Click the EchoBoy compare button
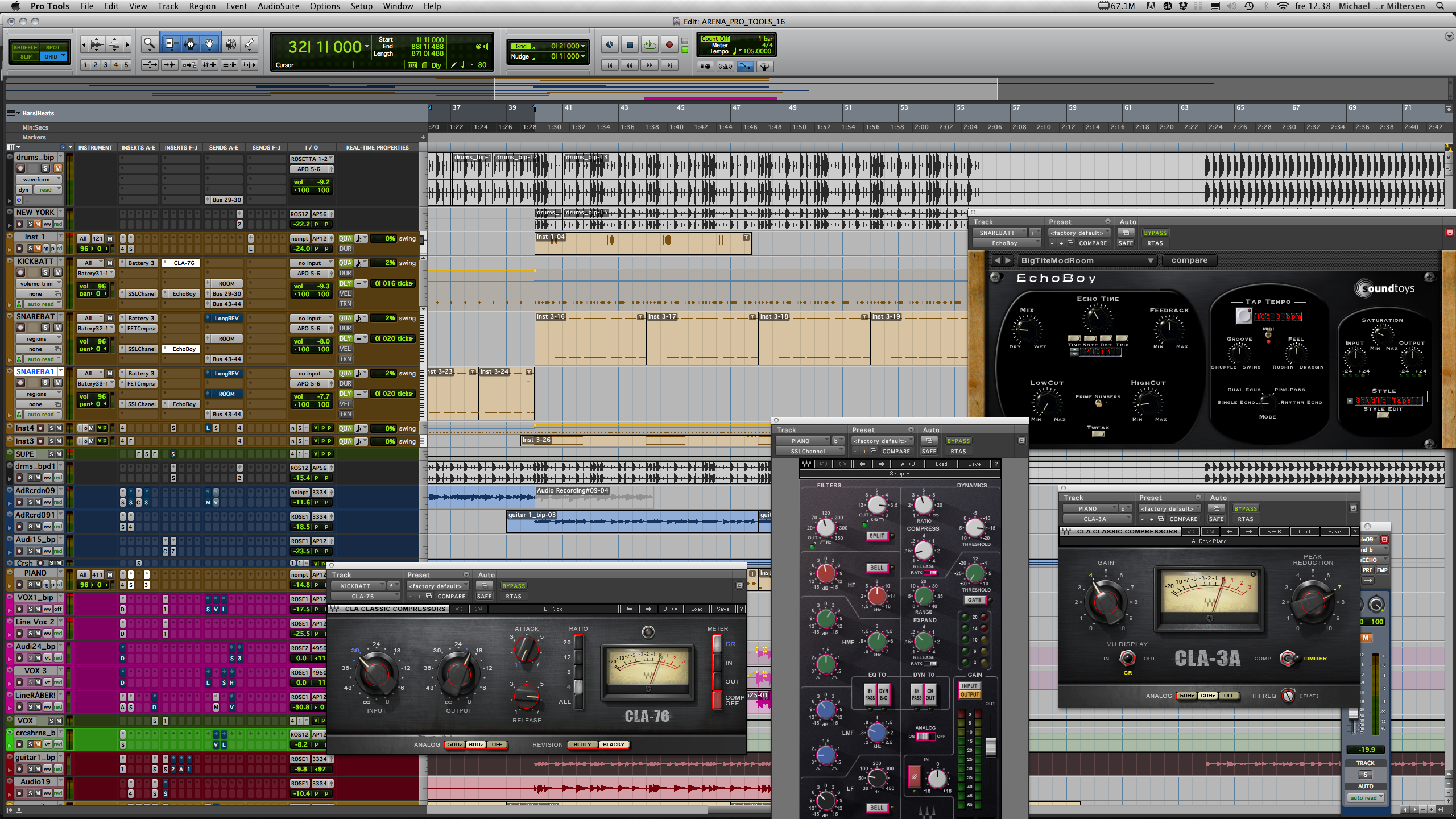Screen dimensions: 1456x819 coord(1189,260)
